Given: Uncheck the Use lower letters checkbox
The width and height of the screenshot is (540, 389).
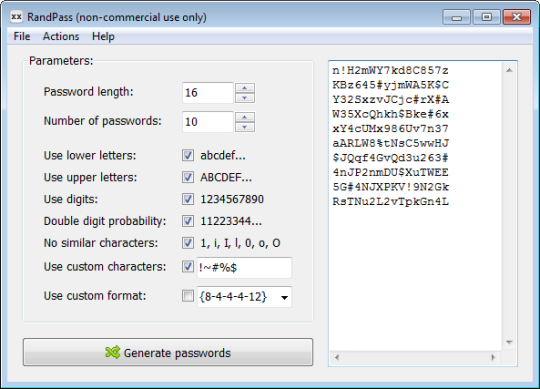Looking at the screenshot, I should tap(188, 155).
